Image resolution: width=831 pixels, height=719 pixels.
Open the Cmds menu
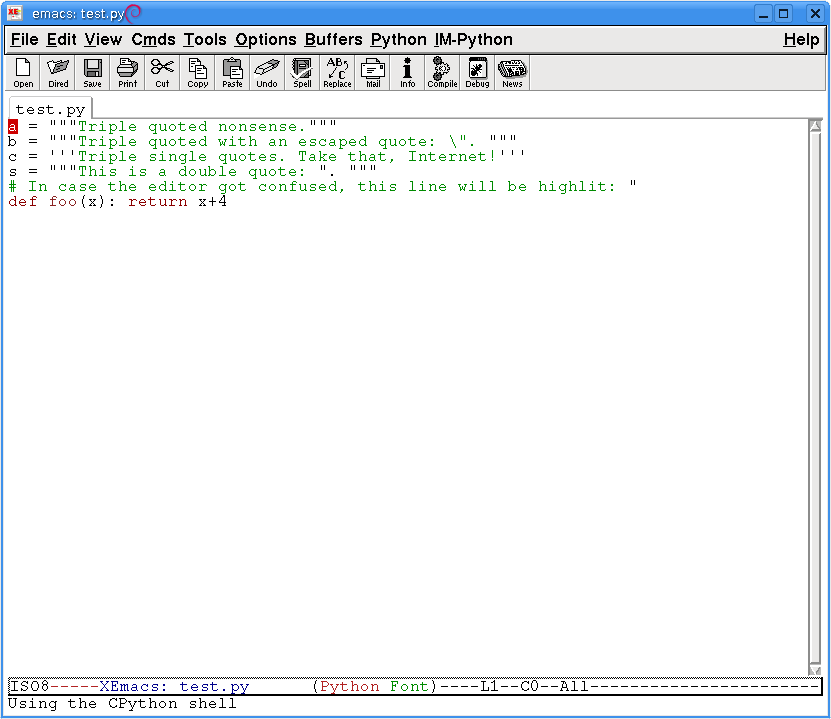point(153,40)
